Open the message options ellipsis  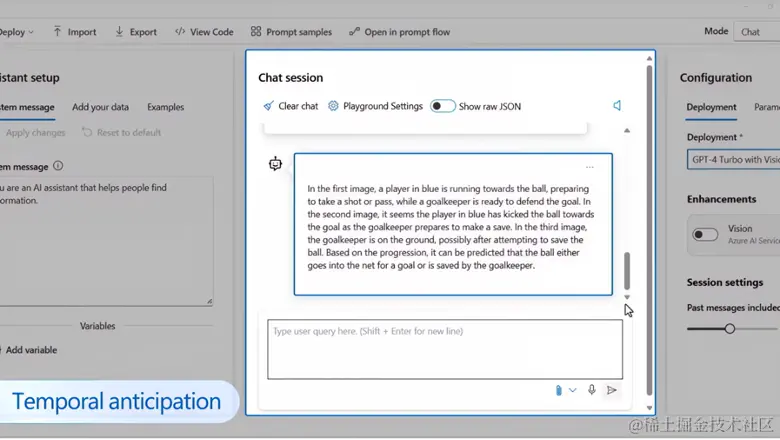(589, 168)
